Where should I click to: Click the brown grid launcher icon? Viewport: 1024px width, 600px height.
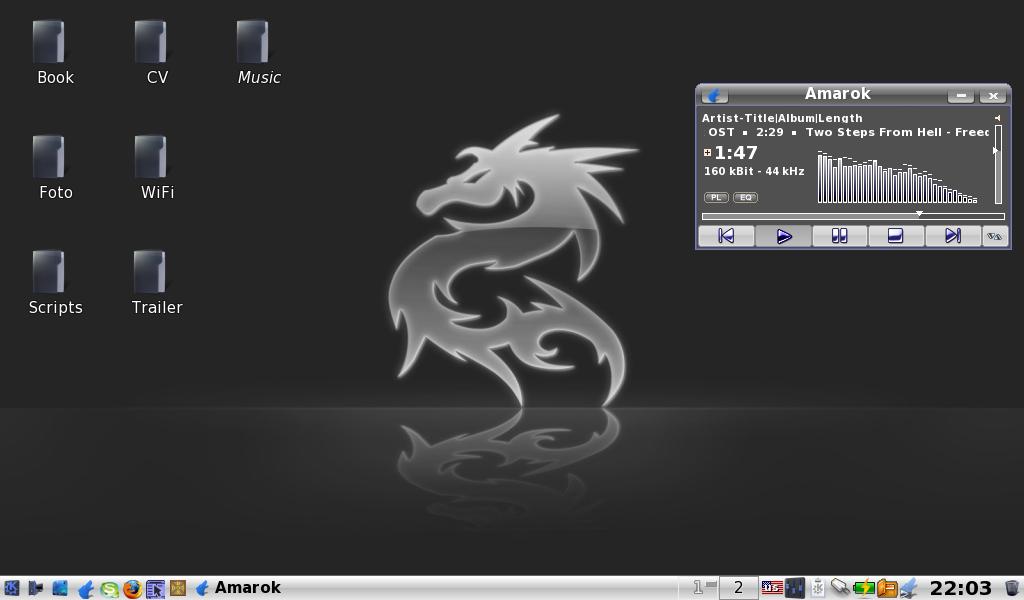(178, 588)
